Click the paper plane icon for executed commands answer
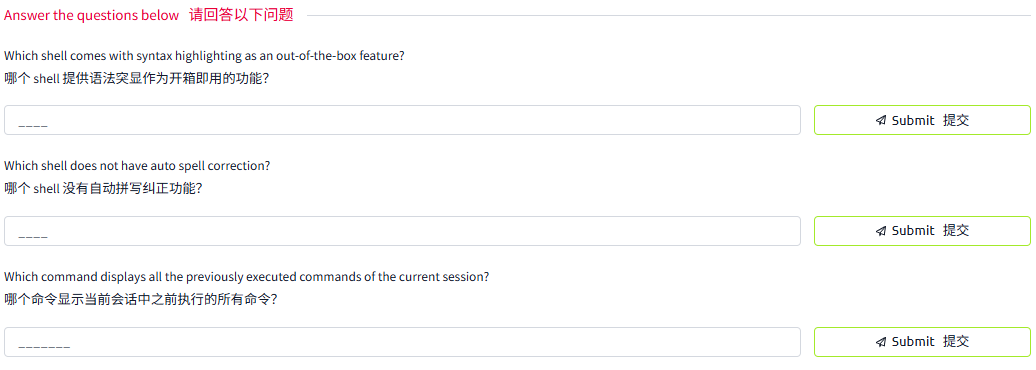 (881, 342)
